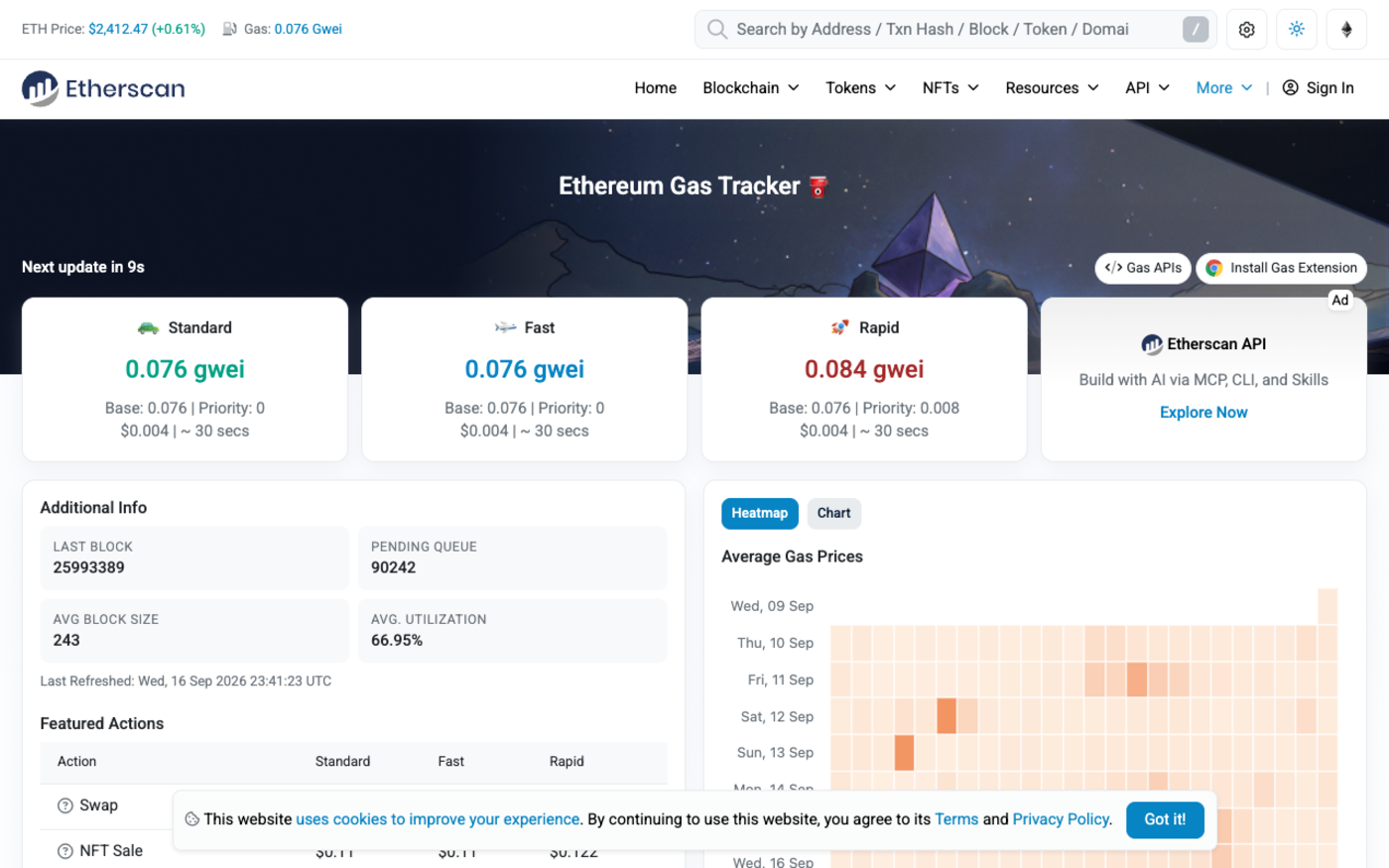The image size is (1389, 868).
Task: Toggle the light theme sun icon
Action: point(1297,30)
